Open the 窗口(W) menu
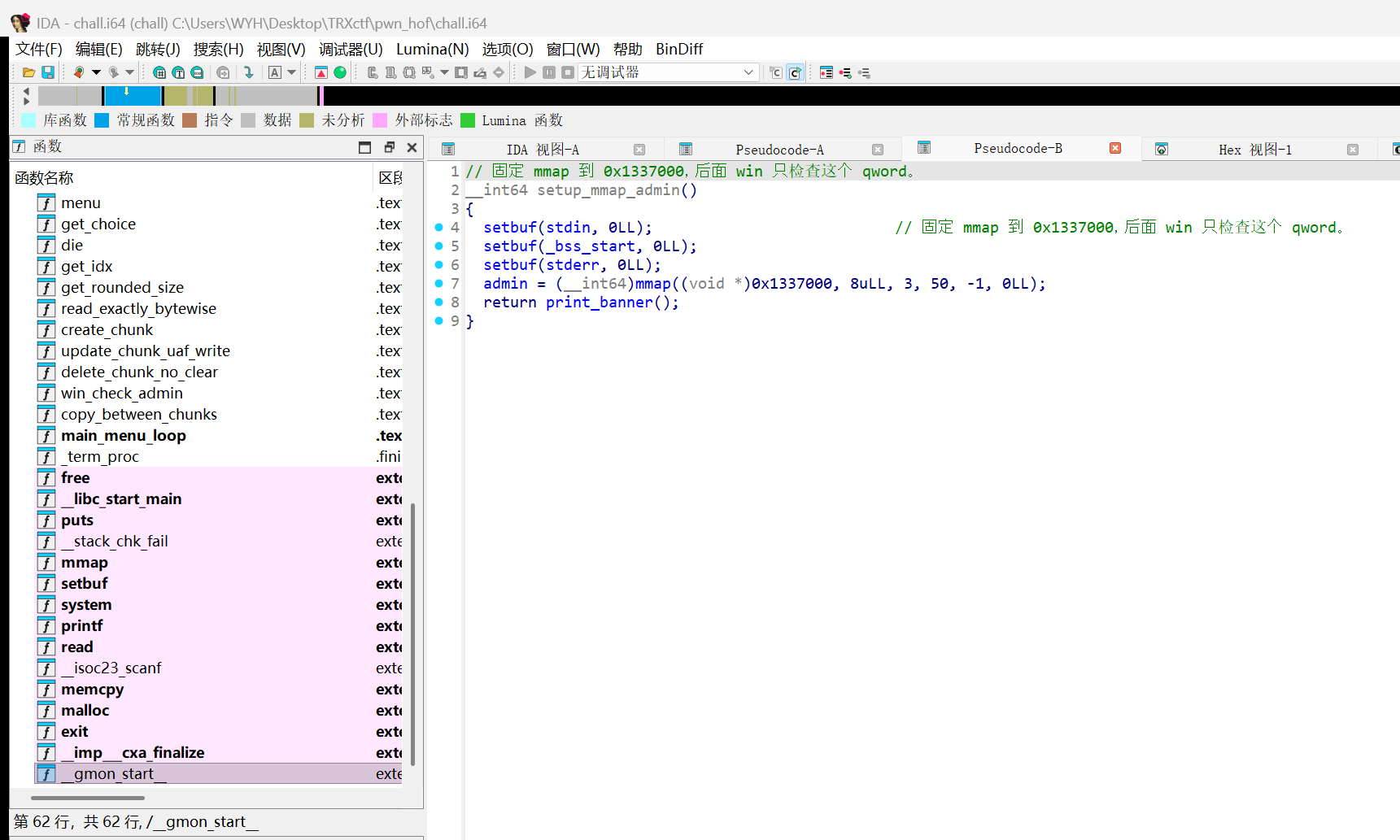 pyautogui.click(x=573, y=49)
